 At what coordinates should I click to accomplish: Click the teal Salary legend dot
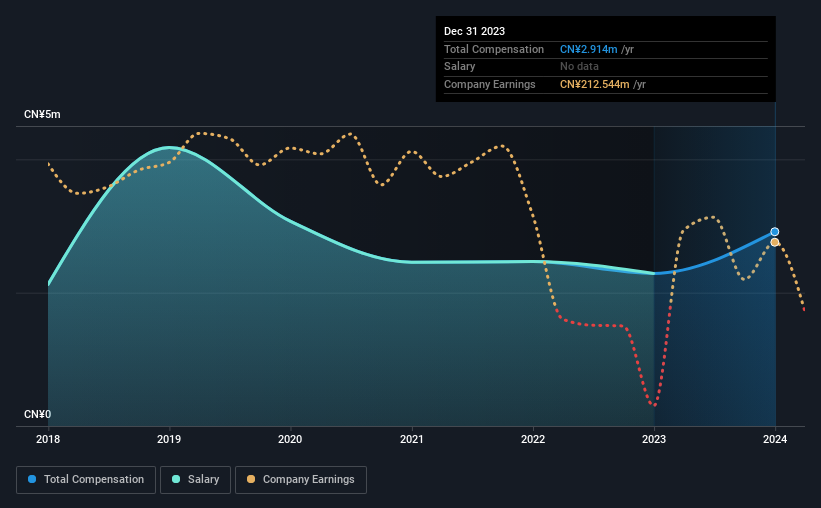[176, 479]
